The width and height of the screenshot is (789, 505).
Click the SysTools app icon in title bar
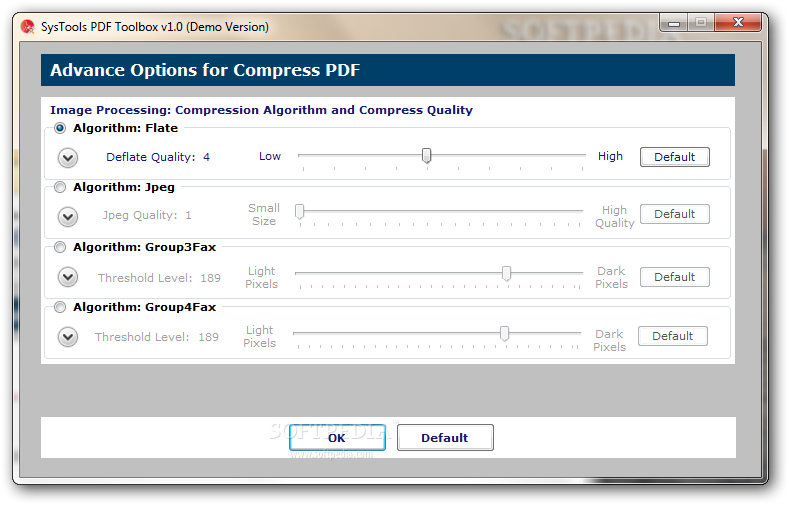pos(28,27)
